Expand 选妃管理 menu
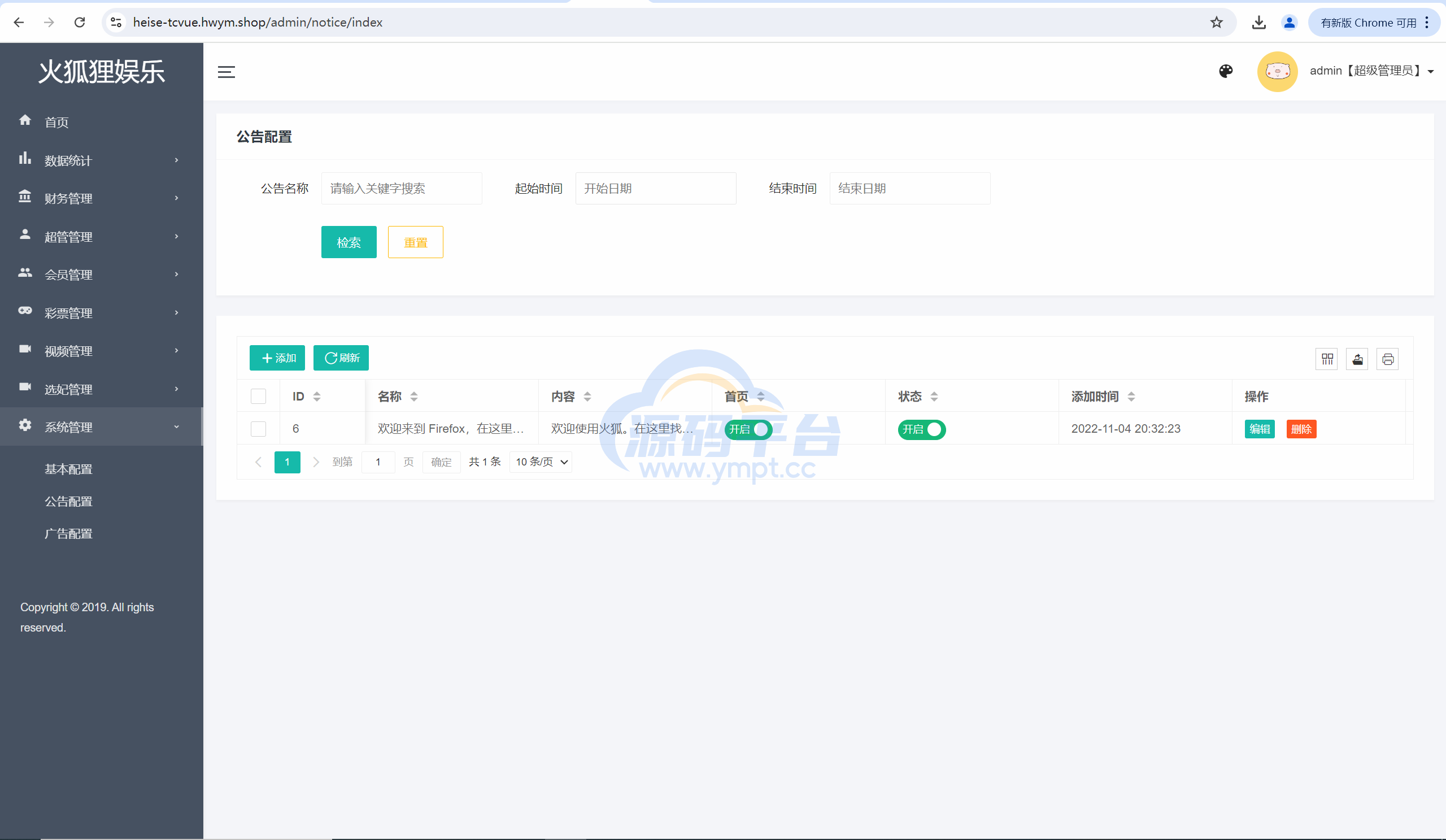This screenshot has width=1446, height=840. click(x=102, y=389)
